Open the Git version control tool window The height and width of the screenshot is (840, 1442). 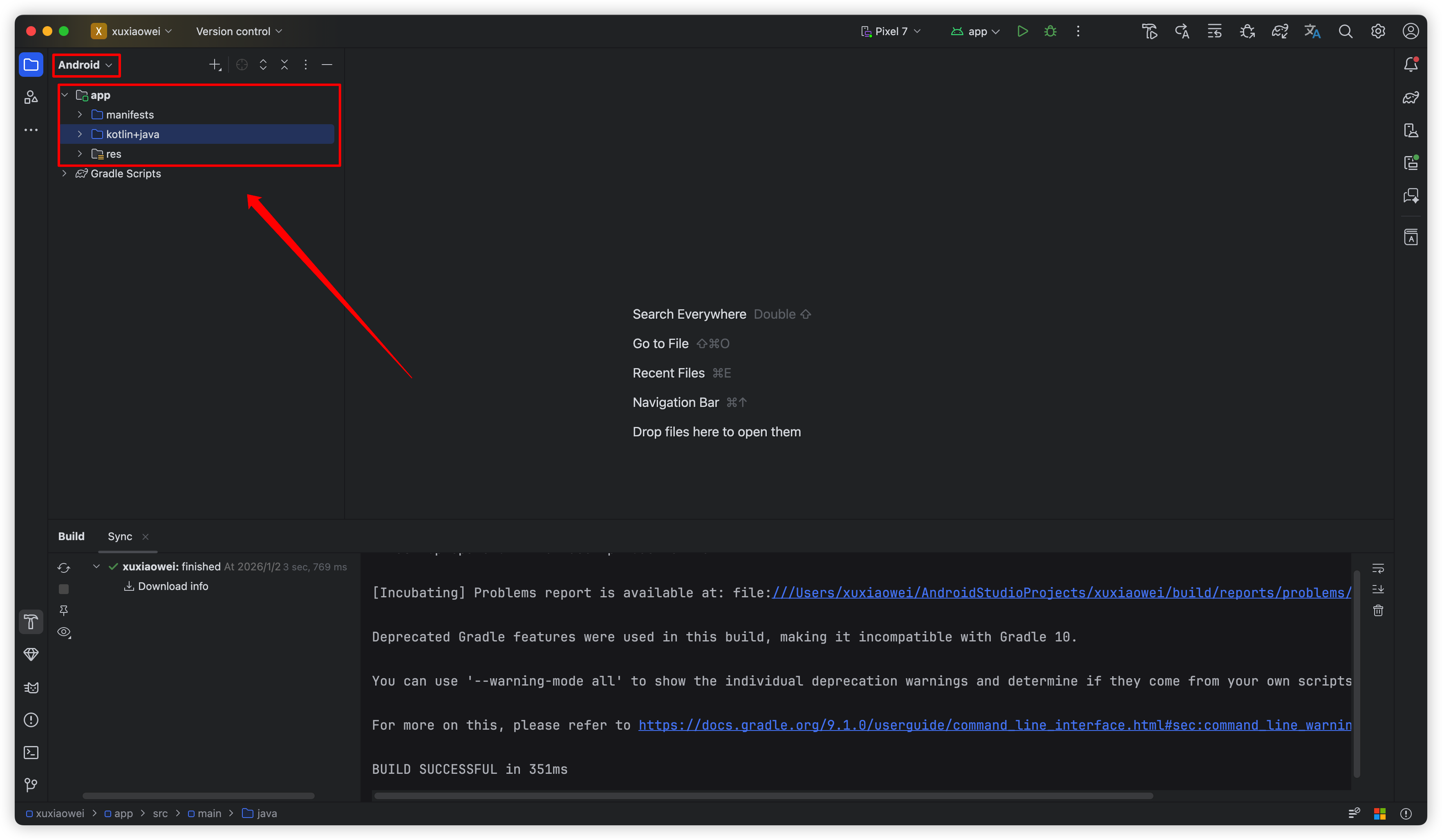31,785
